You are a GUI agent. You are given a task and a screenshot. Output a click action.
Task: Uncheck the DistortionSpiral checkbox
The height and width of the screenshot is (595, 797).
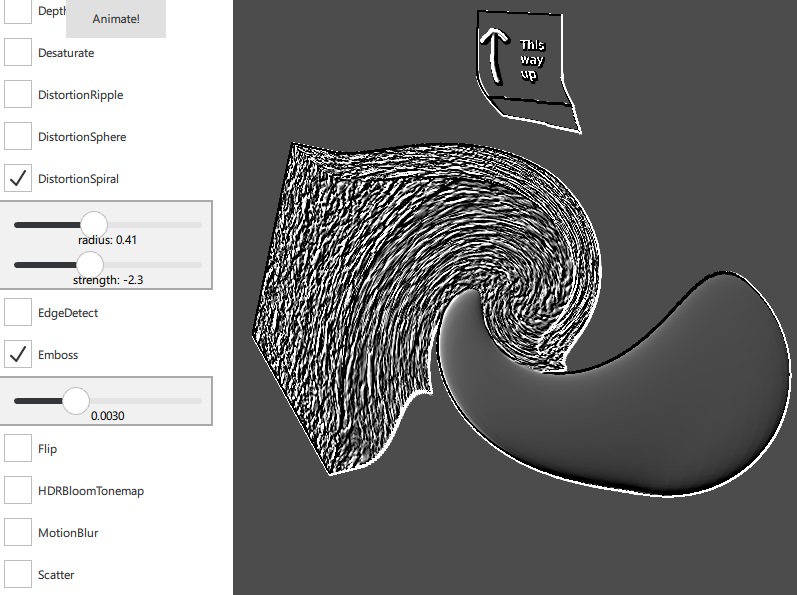pyautogui.click(x=18, y=178)
